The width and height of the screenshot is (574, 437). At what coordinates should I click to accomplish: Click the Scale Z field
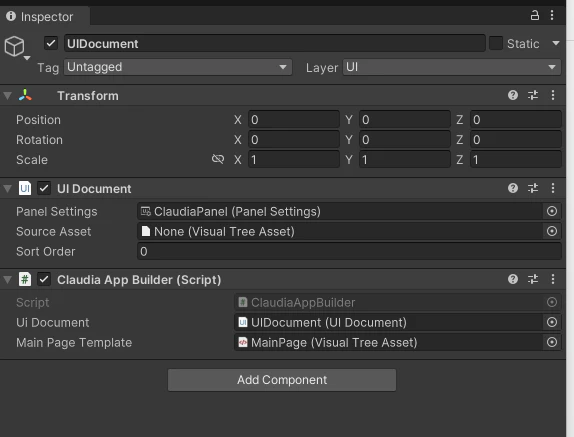515,160
